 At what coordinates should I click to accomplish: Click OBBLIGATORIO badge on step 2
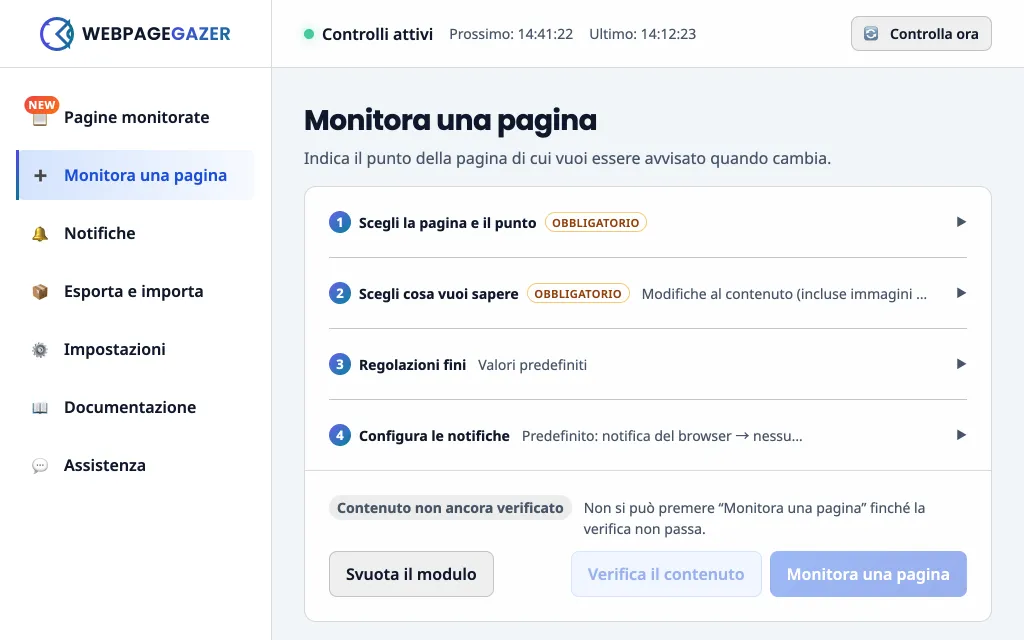(x=578, y=294)
